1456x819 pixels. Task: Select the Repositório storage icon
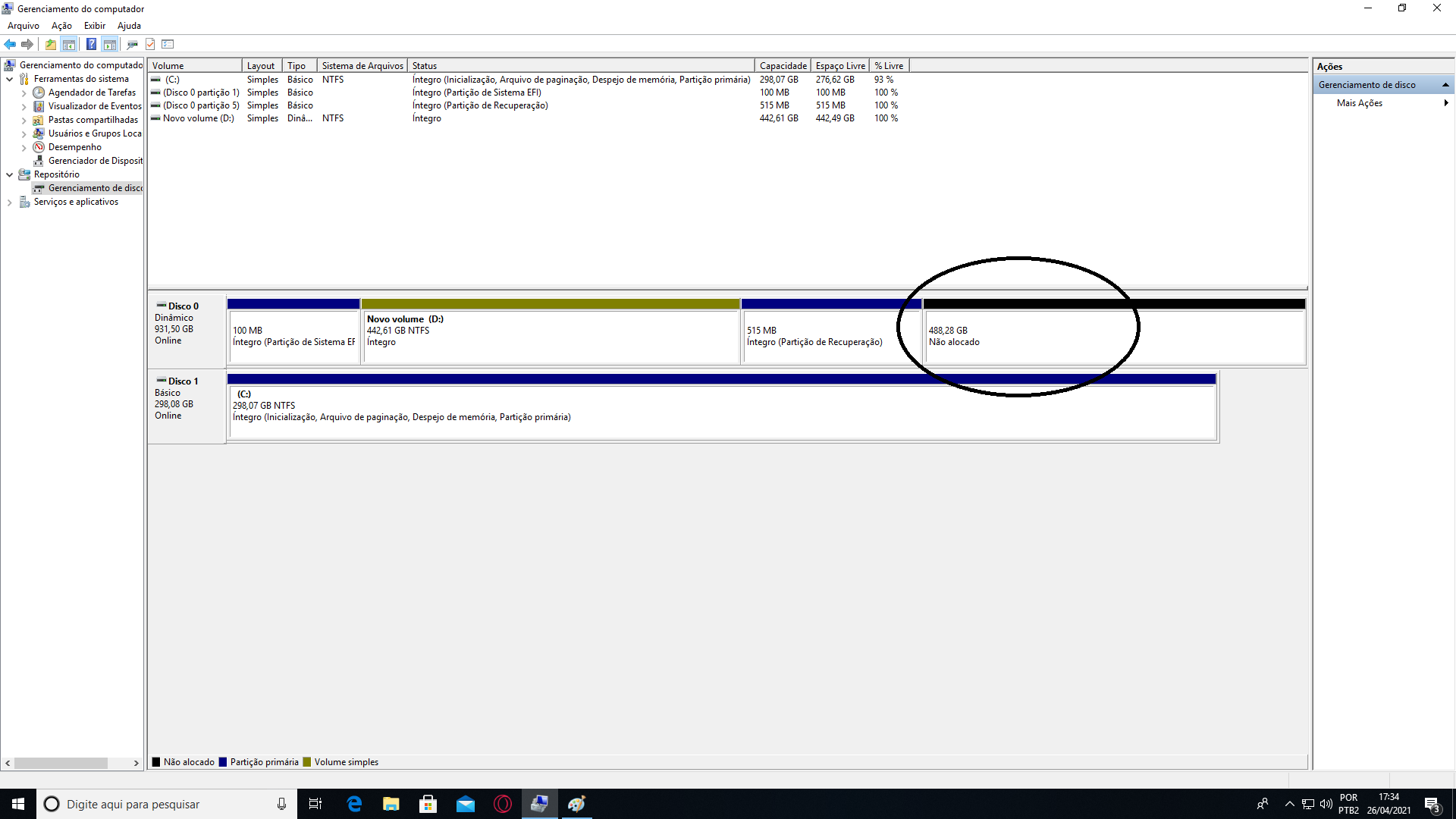coord(24,174)
